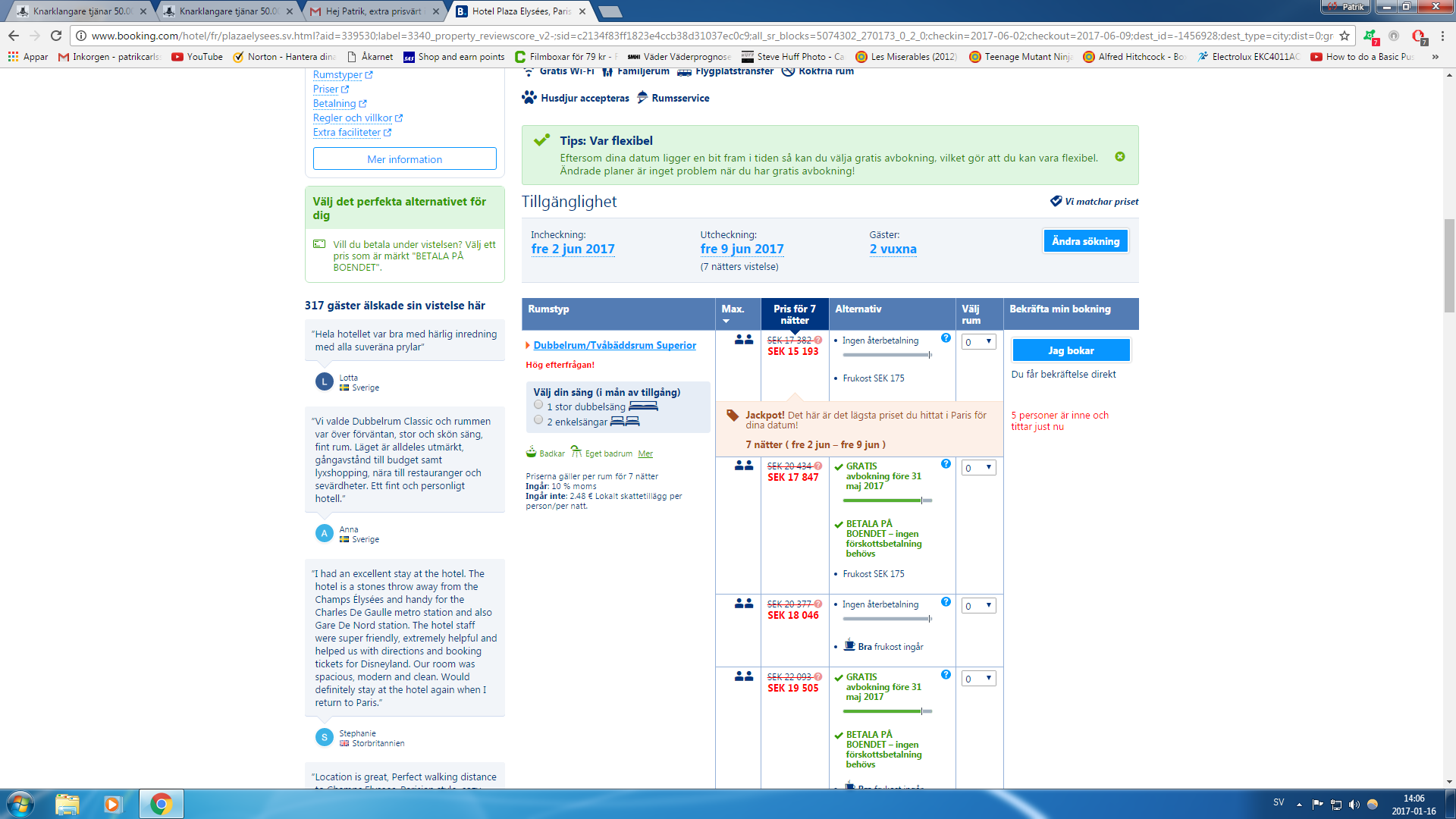Open Chrome from the Windows taskbar

(x=161, y=804)
